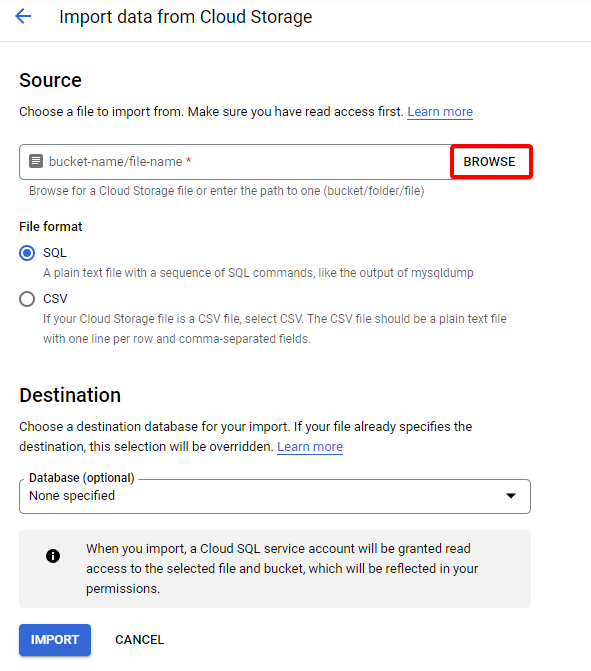591x671 pixels.
Task: Click the service account permissions notice
Action: [275, 569]
